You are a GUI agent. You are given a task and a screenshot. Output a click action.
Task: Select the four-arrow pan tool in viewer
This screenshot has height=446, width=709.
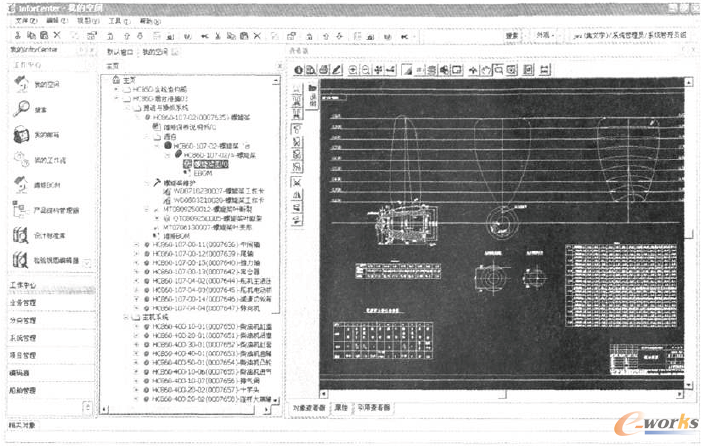point(378,70)
